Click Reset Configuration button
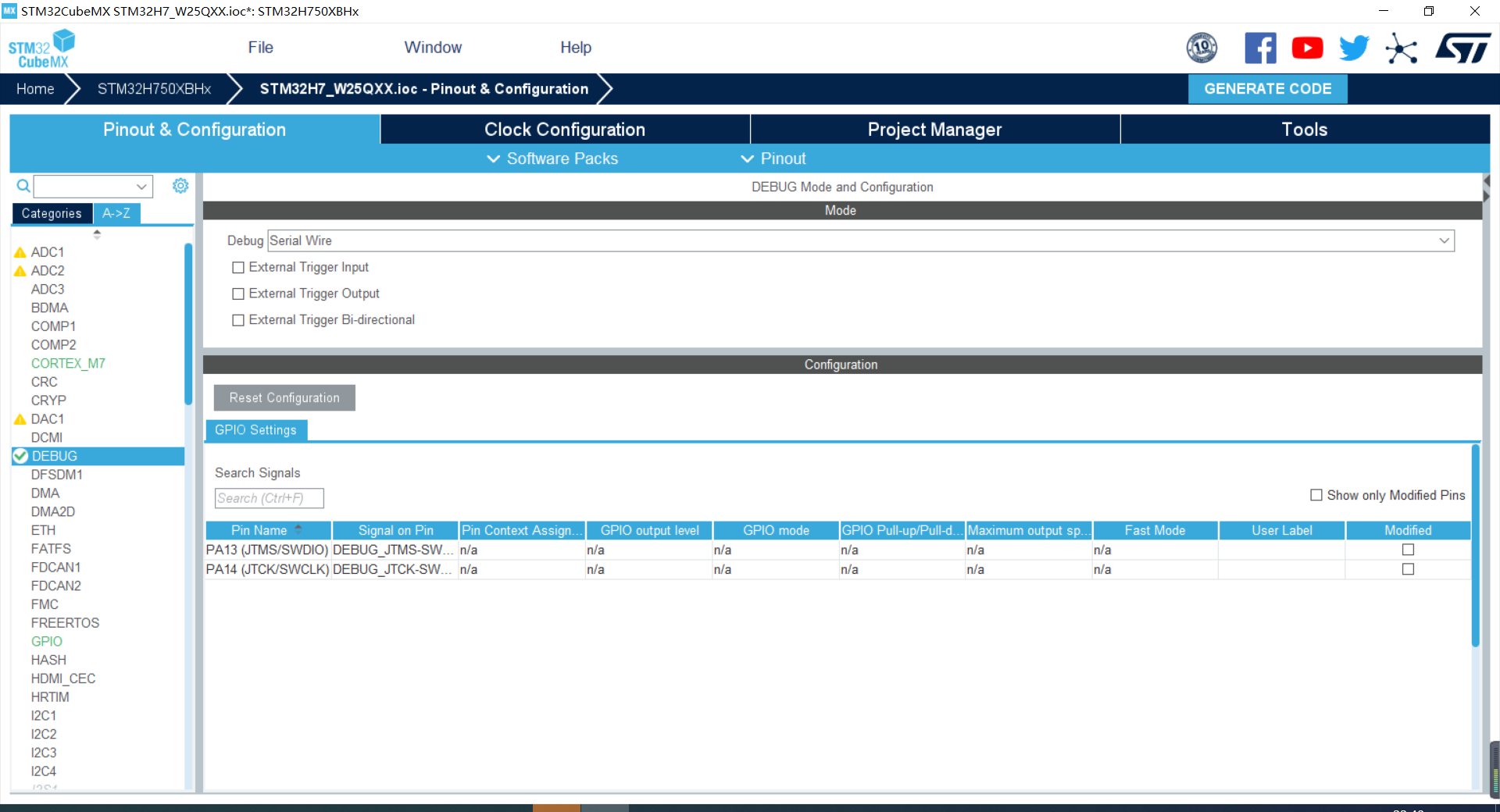This screenshot has height=812, width=1500. [x=284, y=397]
